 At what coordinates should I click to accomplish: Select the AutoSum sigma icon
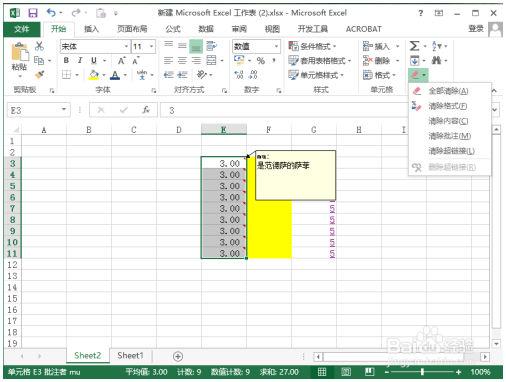coord(414,46)
